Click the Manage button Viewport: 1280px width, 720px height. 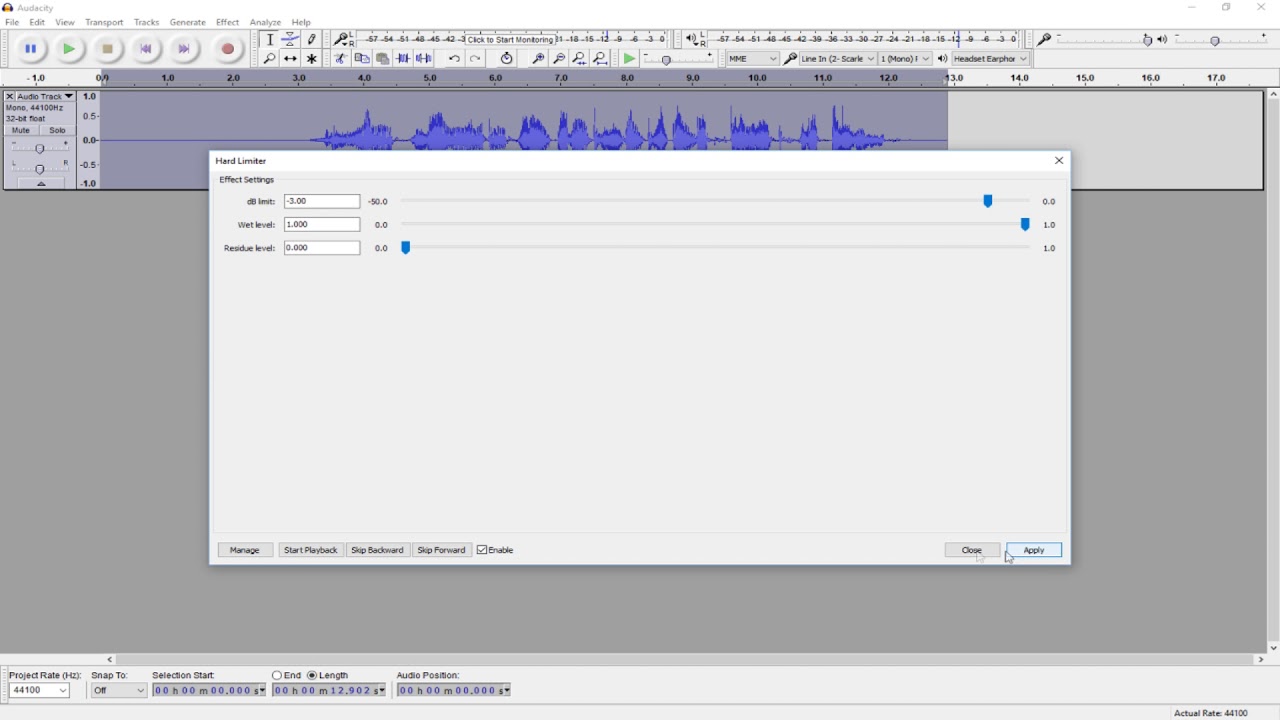245,550
